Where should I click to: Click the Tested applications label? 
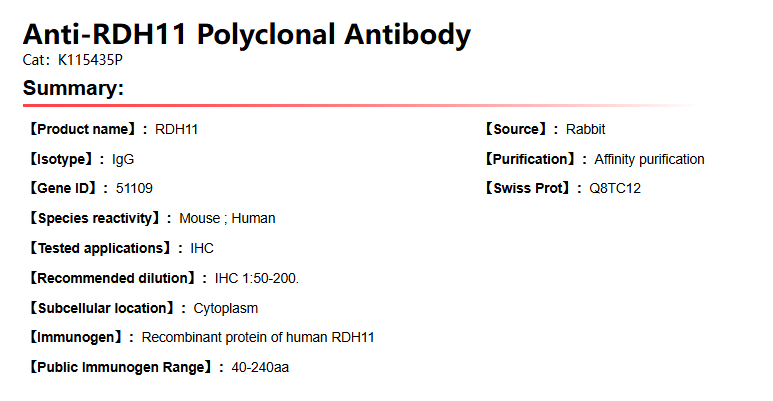101,248
